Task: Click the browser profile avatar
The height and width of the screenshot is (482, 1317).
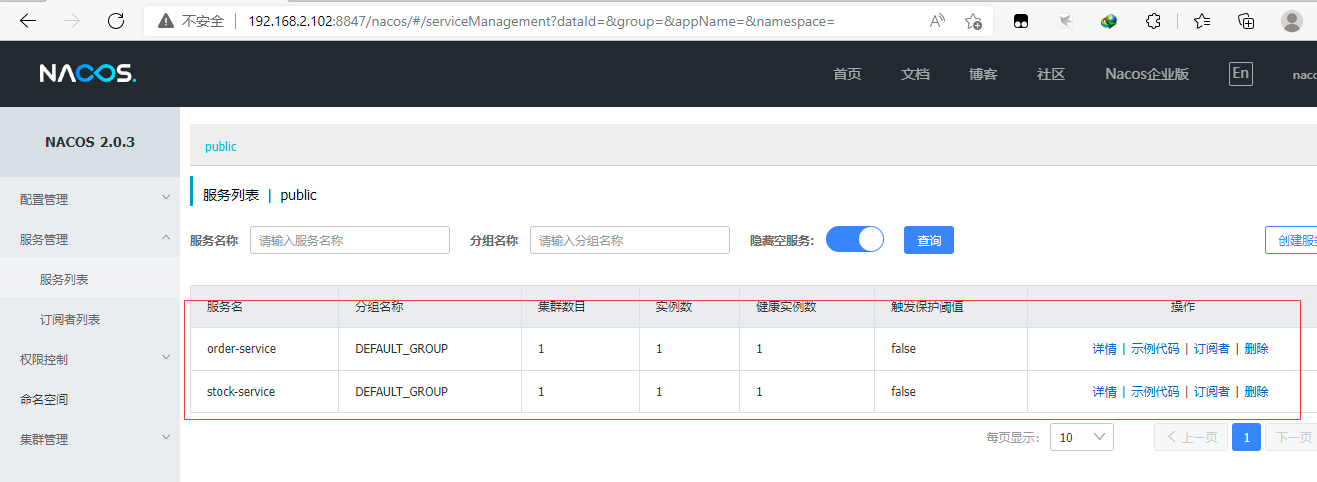Action: (1291, 21)
